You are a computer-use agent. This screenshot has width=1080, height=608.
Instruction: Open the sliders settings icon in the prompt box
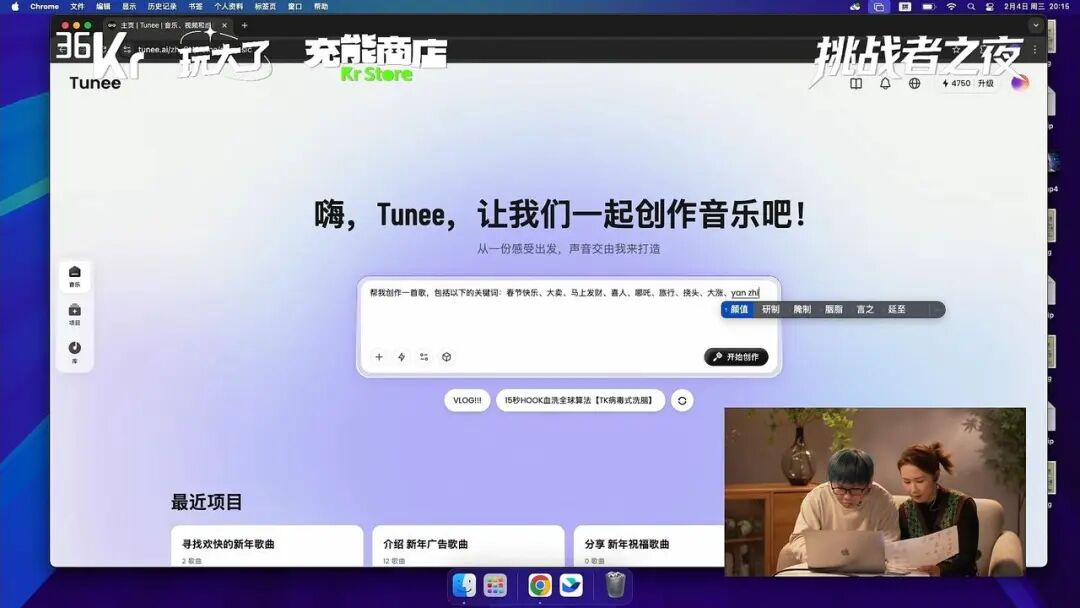coord(424,357)
